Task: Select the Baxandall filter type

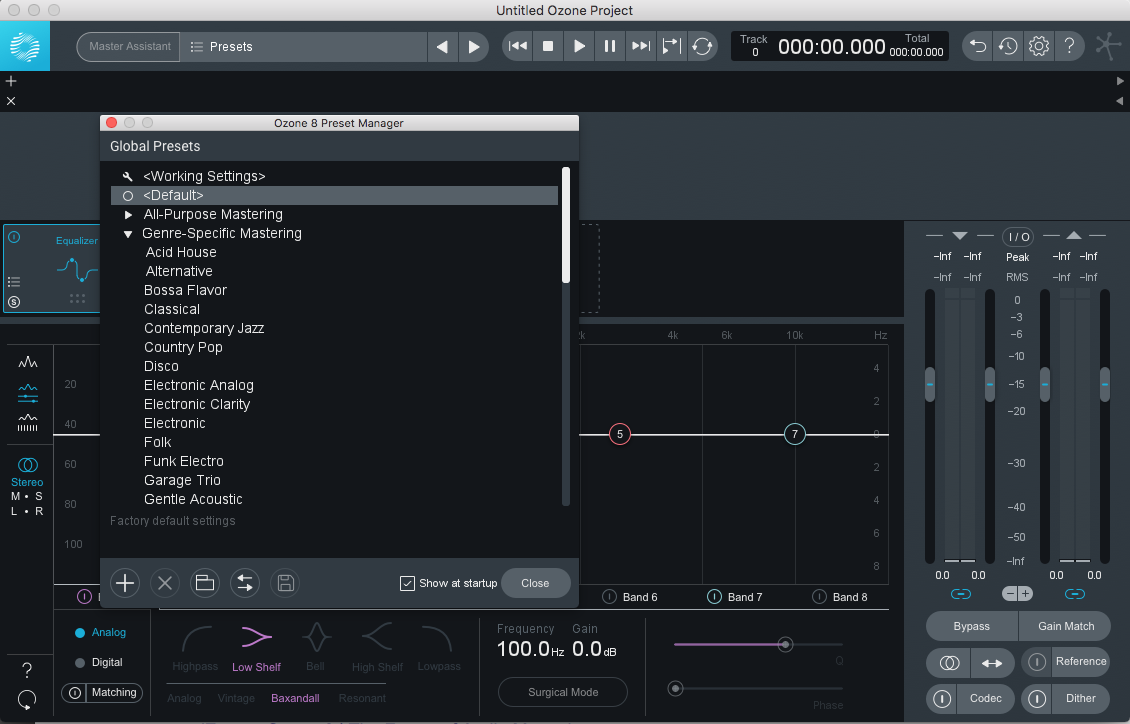Action: pos(295,698)
